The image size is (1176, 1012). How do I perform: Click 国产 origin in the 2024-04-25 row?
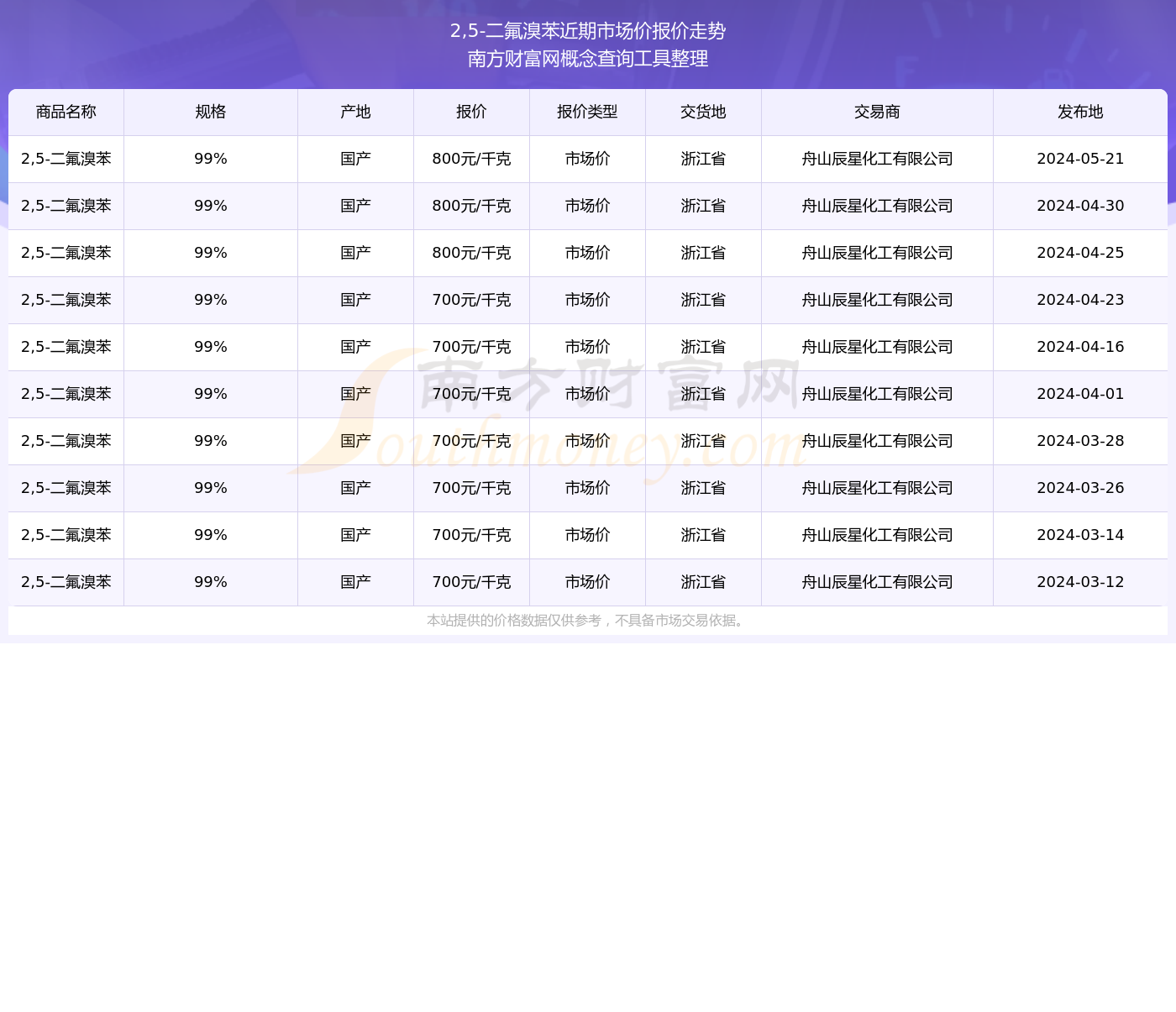(355, 254)
